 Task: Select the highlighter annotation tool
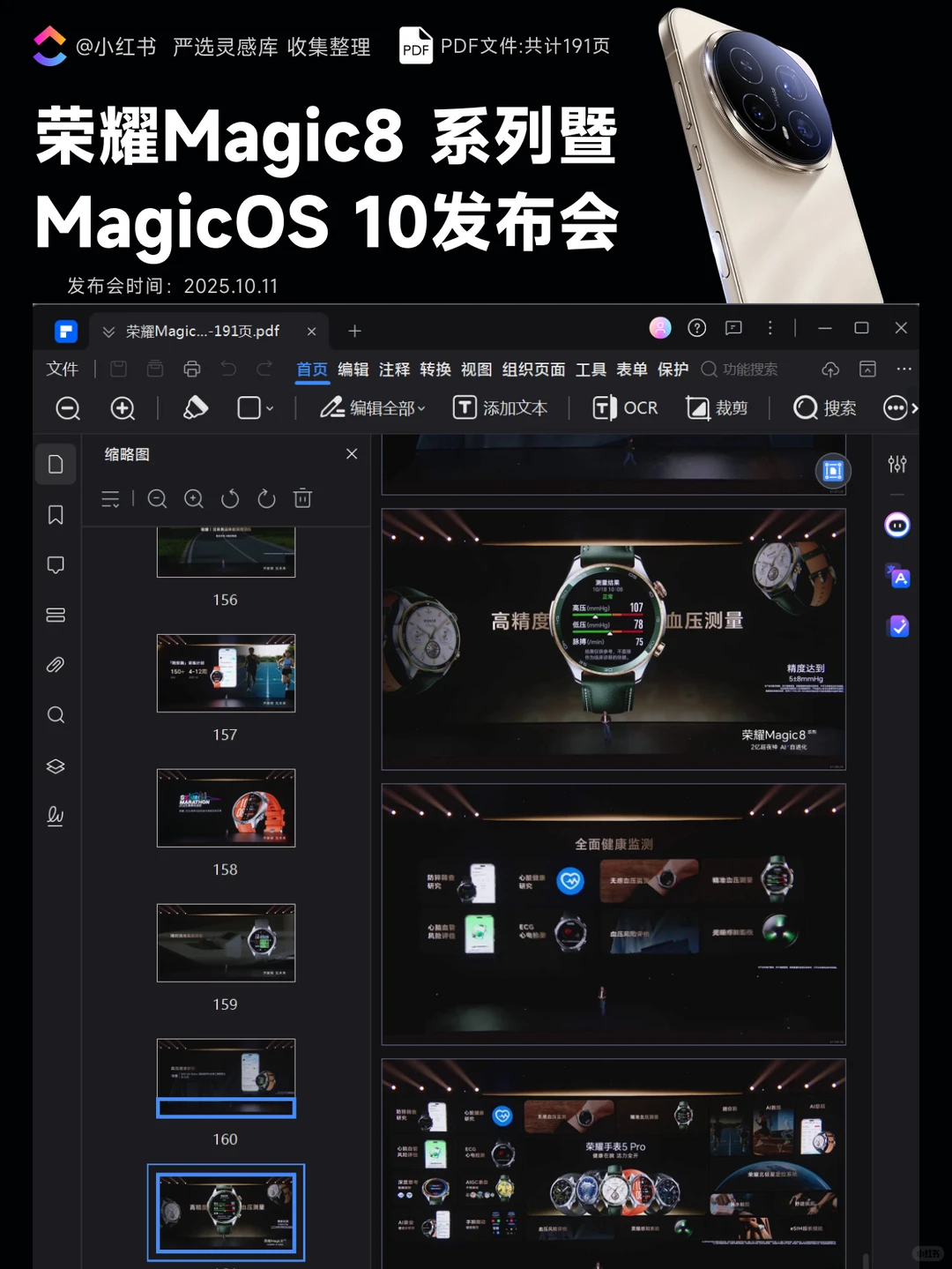click(x=196, y=407)
